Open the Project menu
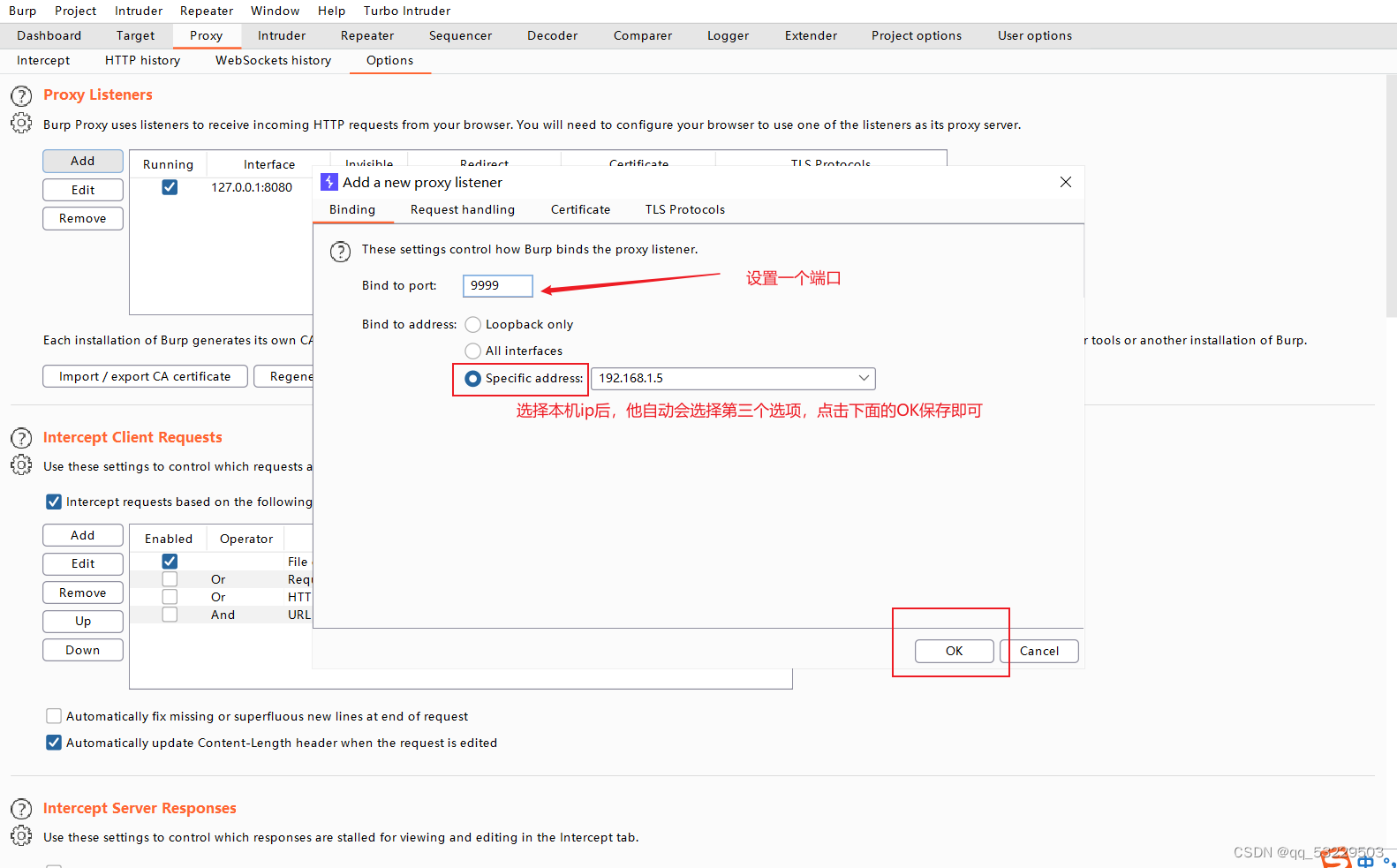Screen dimensions: 1397x868 (x=75, y=11)
